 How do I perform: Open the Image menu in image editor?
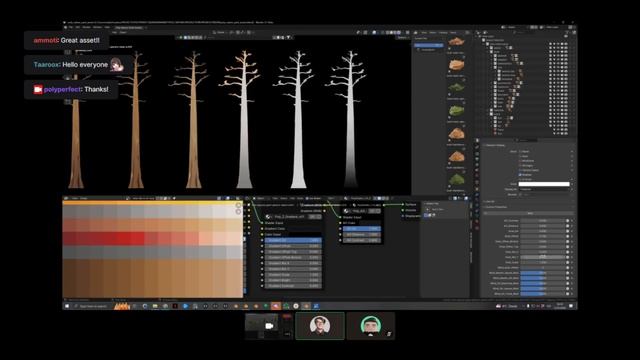[84, 198]
